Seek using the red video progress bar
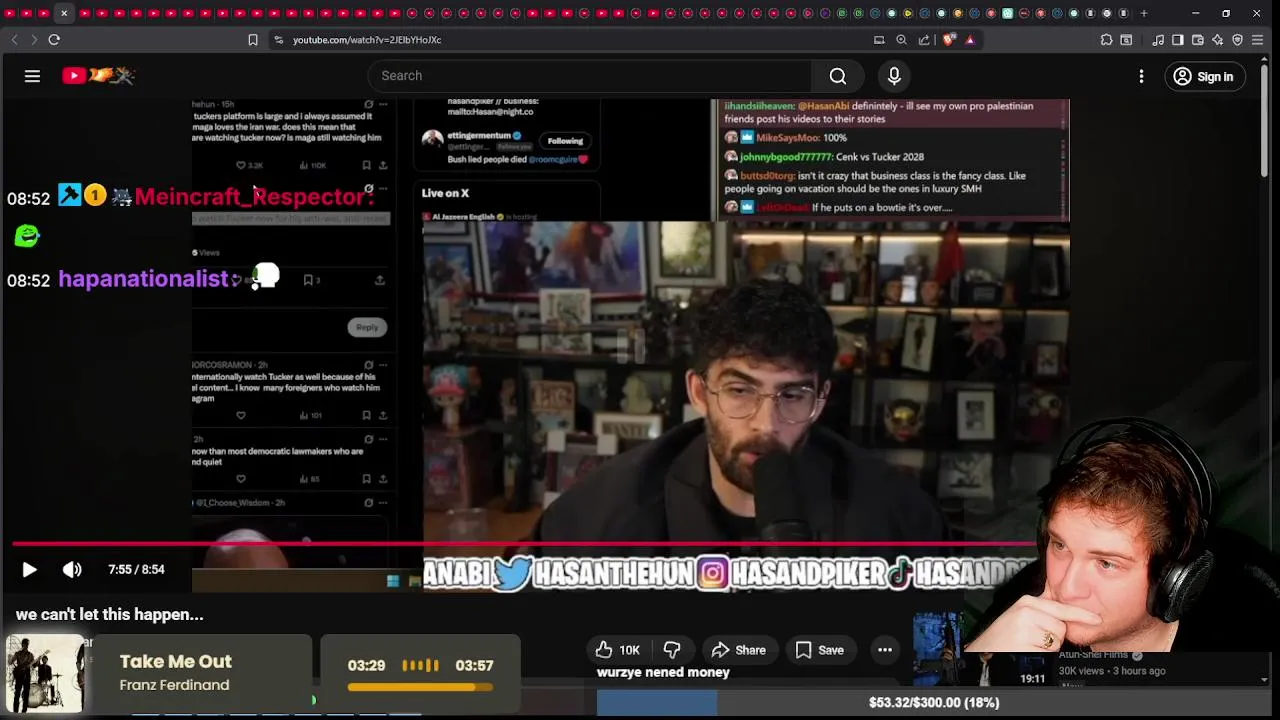The image size is (1280, 720). click(525, 544)
